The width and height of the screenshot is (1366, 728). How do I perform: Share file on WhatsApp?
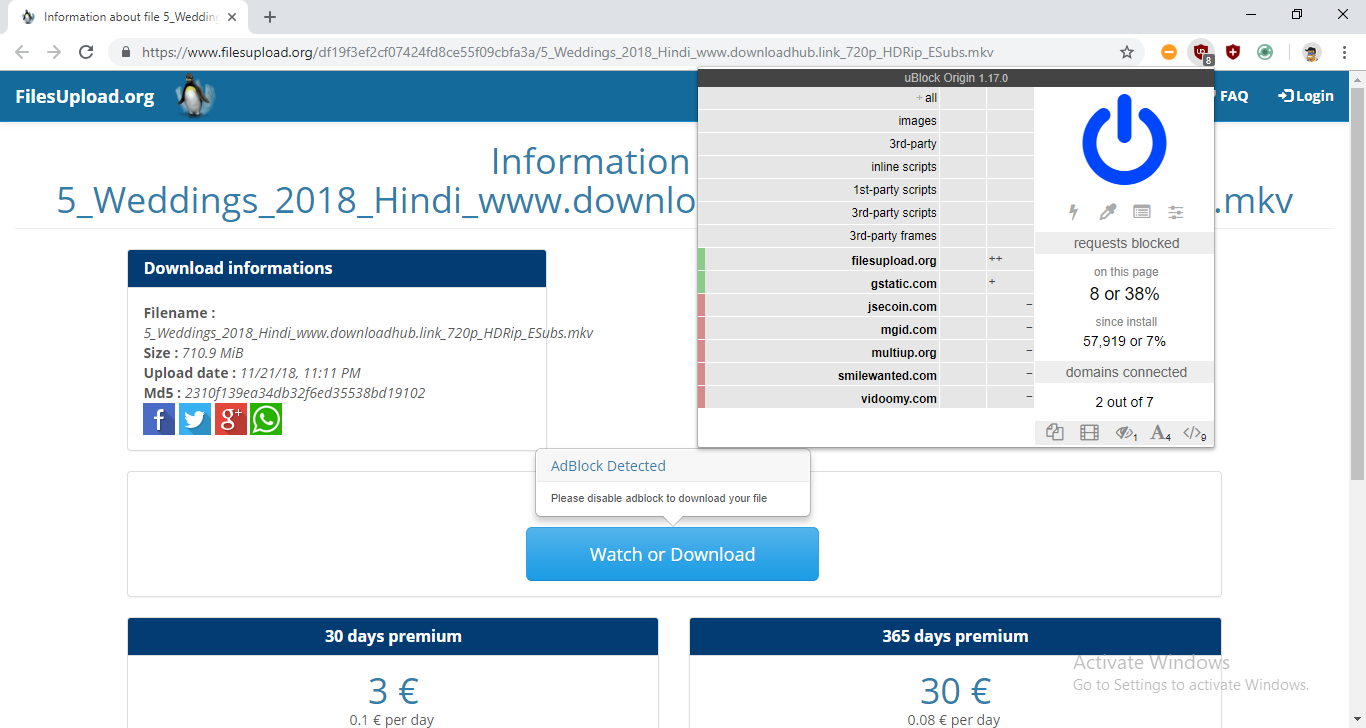tap(266, 419)
